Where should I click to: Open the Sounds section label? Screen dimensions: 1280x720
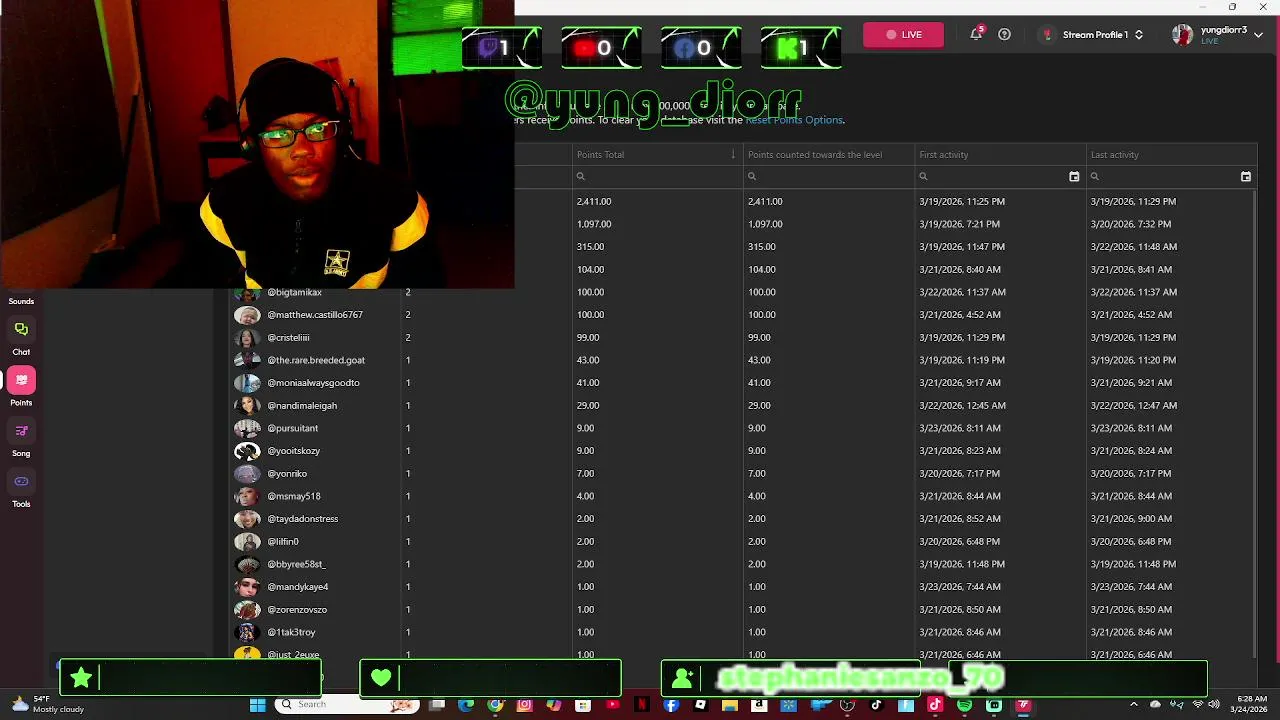(x=21, y=301)
